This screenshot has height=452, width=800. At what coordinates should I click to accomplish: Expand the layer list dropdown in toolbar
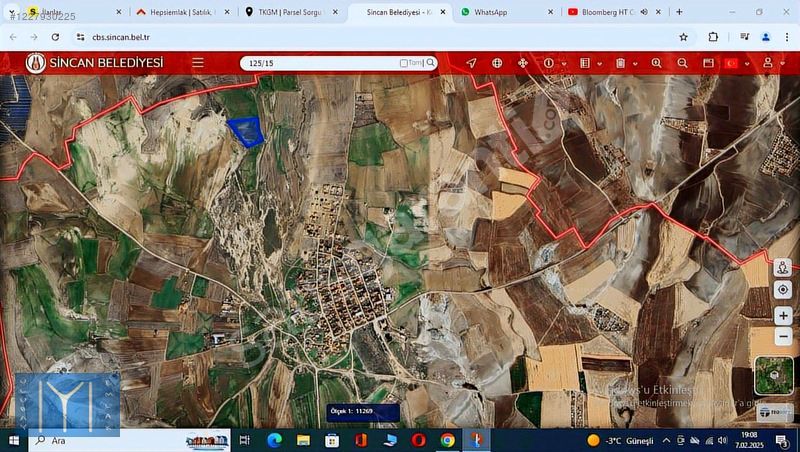click(x=598, y=63)
